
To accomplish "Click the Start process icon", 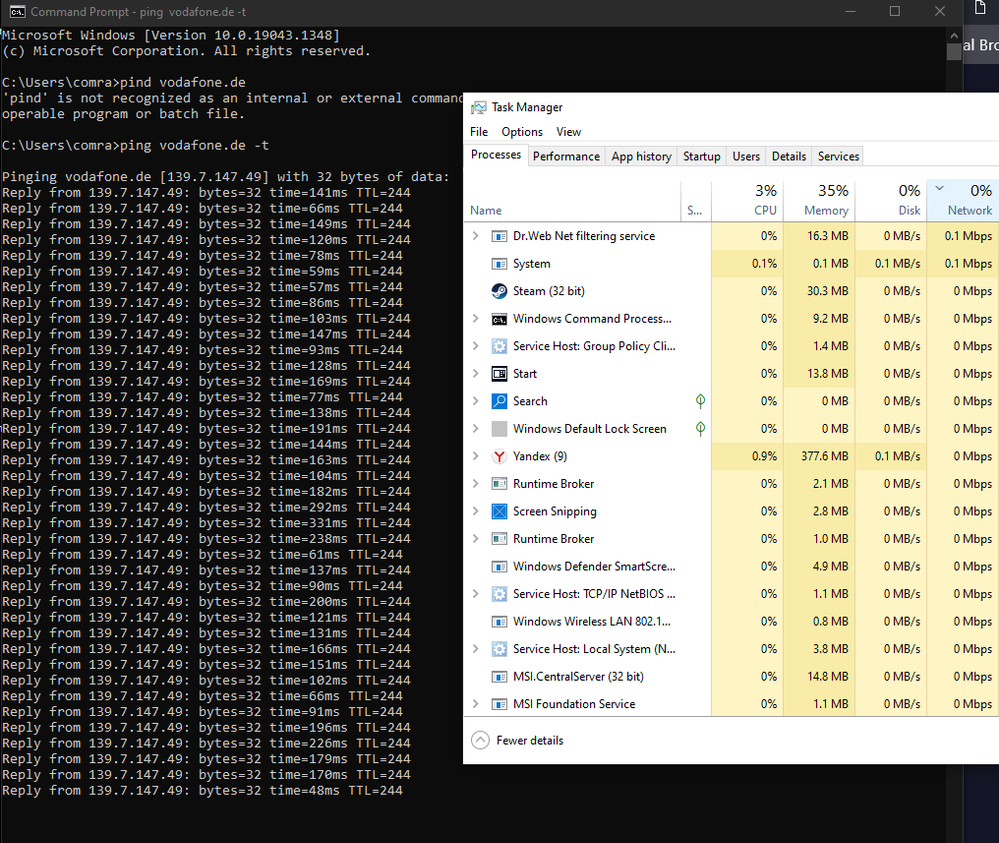I will [500, 374].
